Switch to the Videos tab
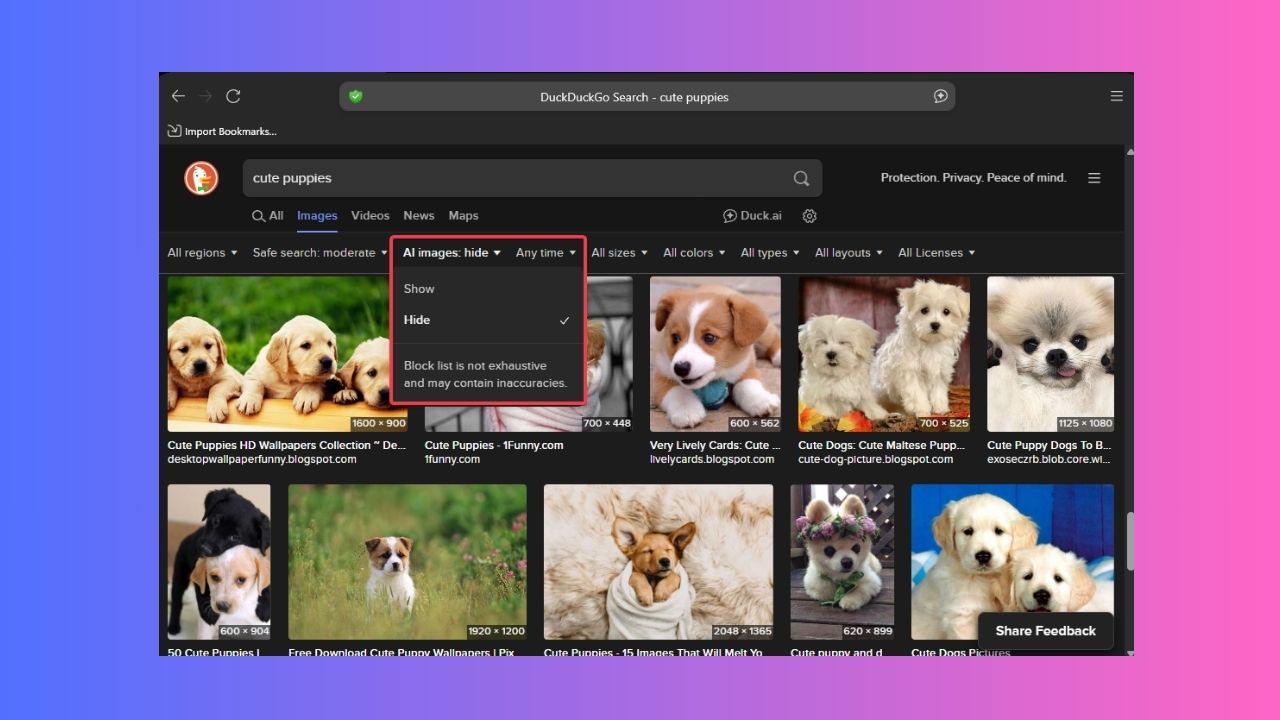The image size is (1280, 720). pyautogui.click(x=370, y=215)
